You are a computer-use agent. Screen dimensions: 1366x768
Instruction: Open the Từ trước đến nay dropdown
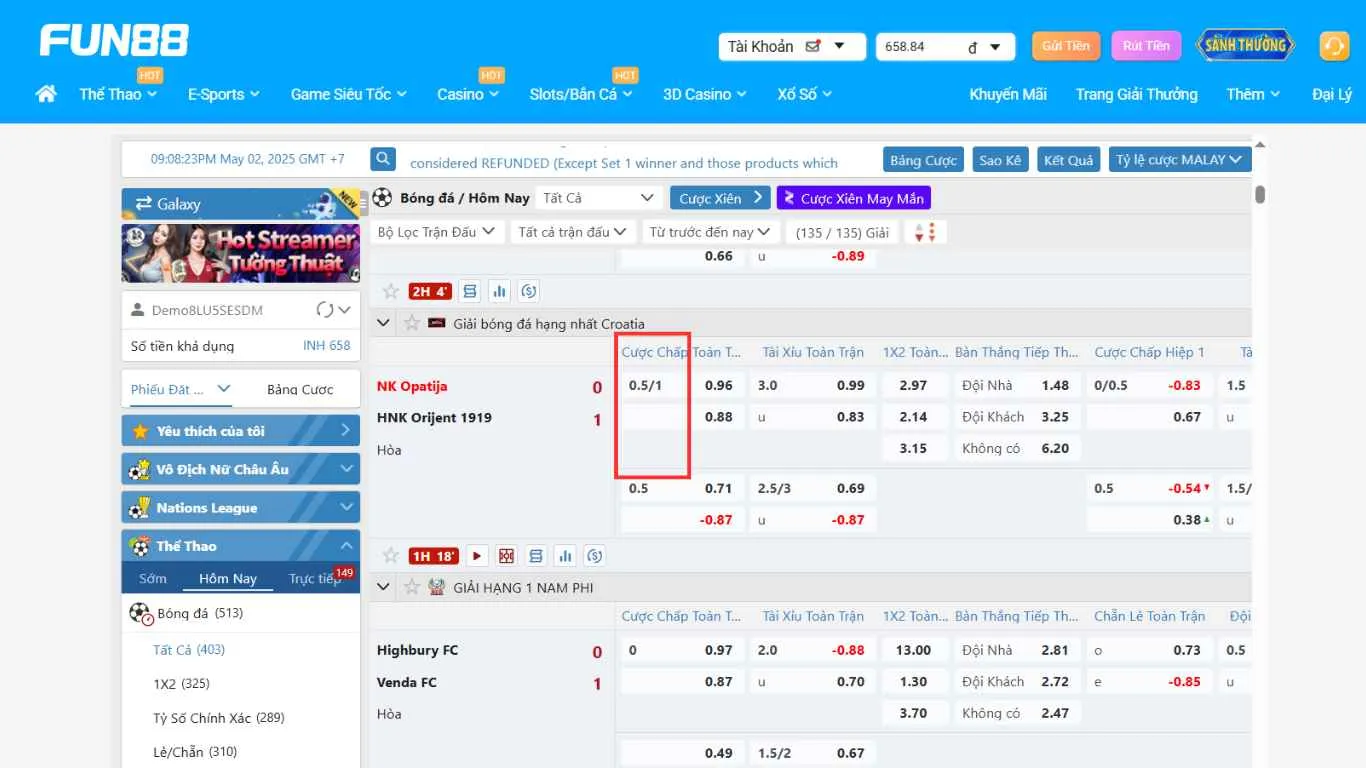coord(710,232)
